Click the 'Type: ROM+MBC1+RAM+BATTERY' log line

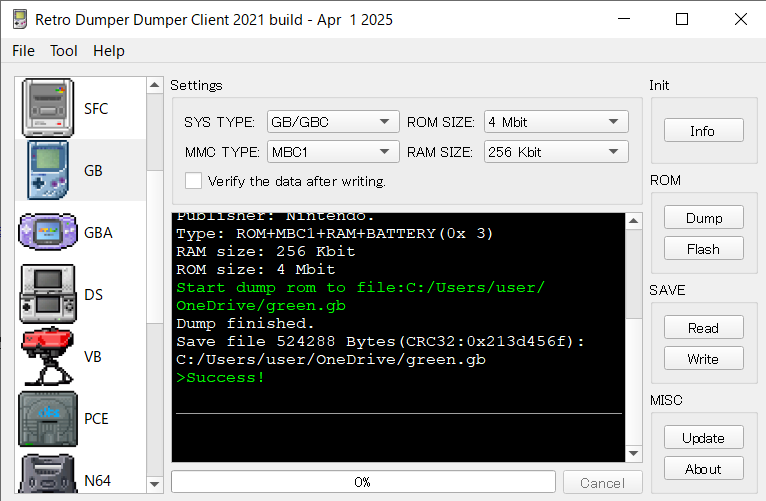click(335, 233)
